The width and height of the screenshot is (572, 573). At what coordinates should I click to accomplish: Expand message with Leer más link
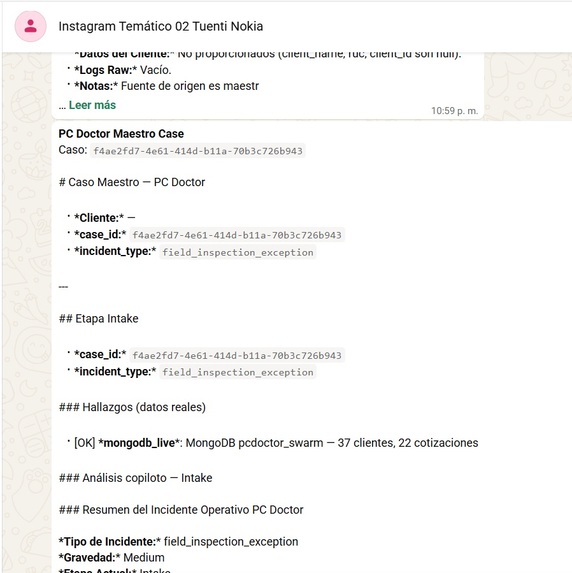[92, 105]
